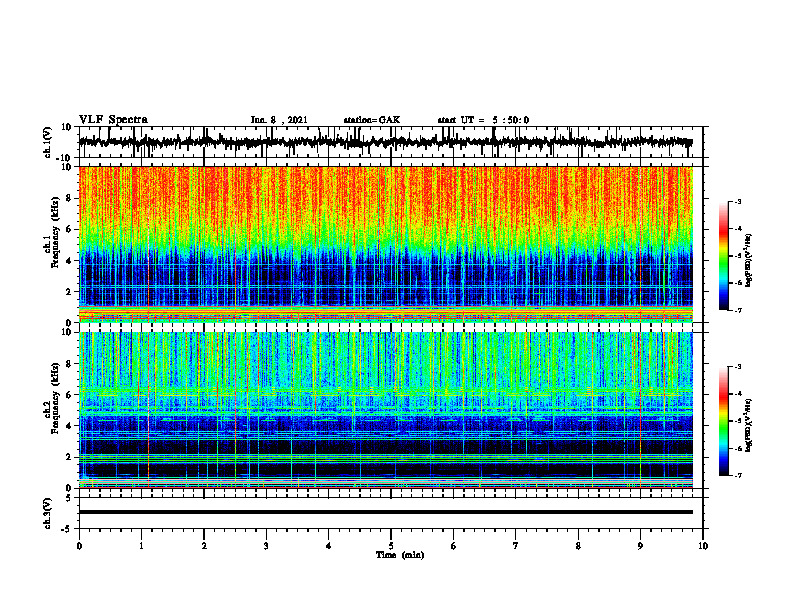Click the "2" kHz tick of ch.1 spectrogram
This screenshot has height=612, width=792.
[x=70, y=292]
